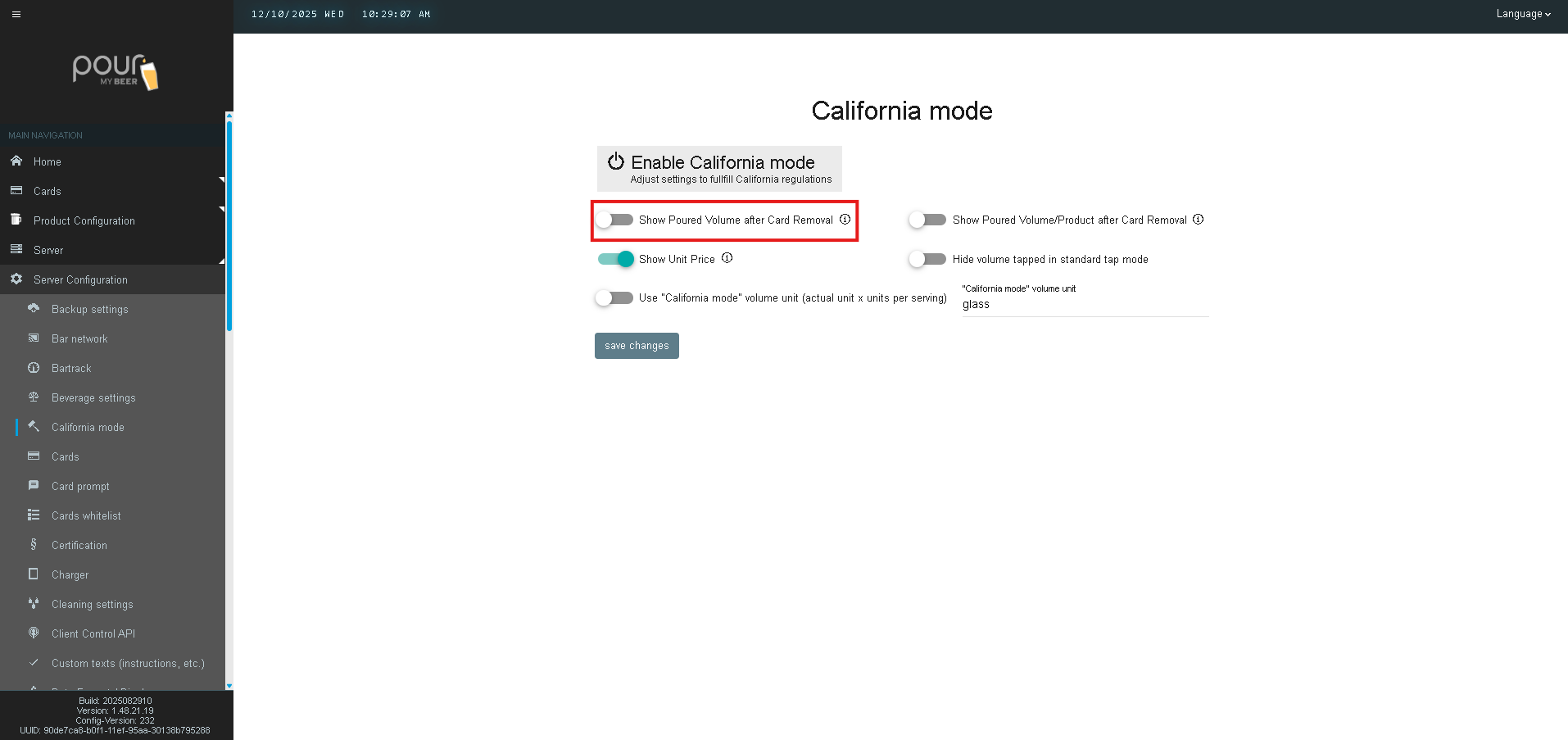Click the Certification section icon
Image resolution: width=1568 pixels, height=740 pixels.
(34, 545)
